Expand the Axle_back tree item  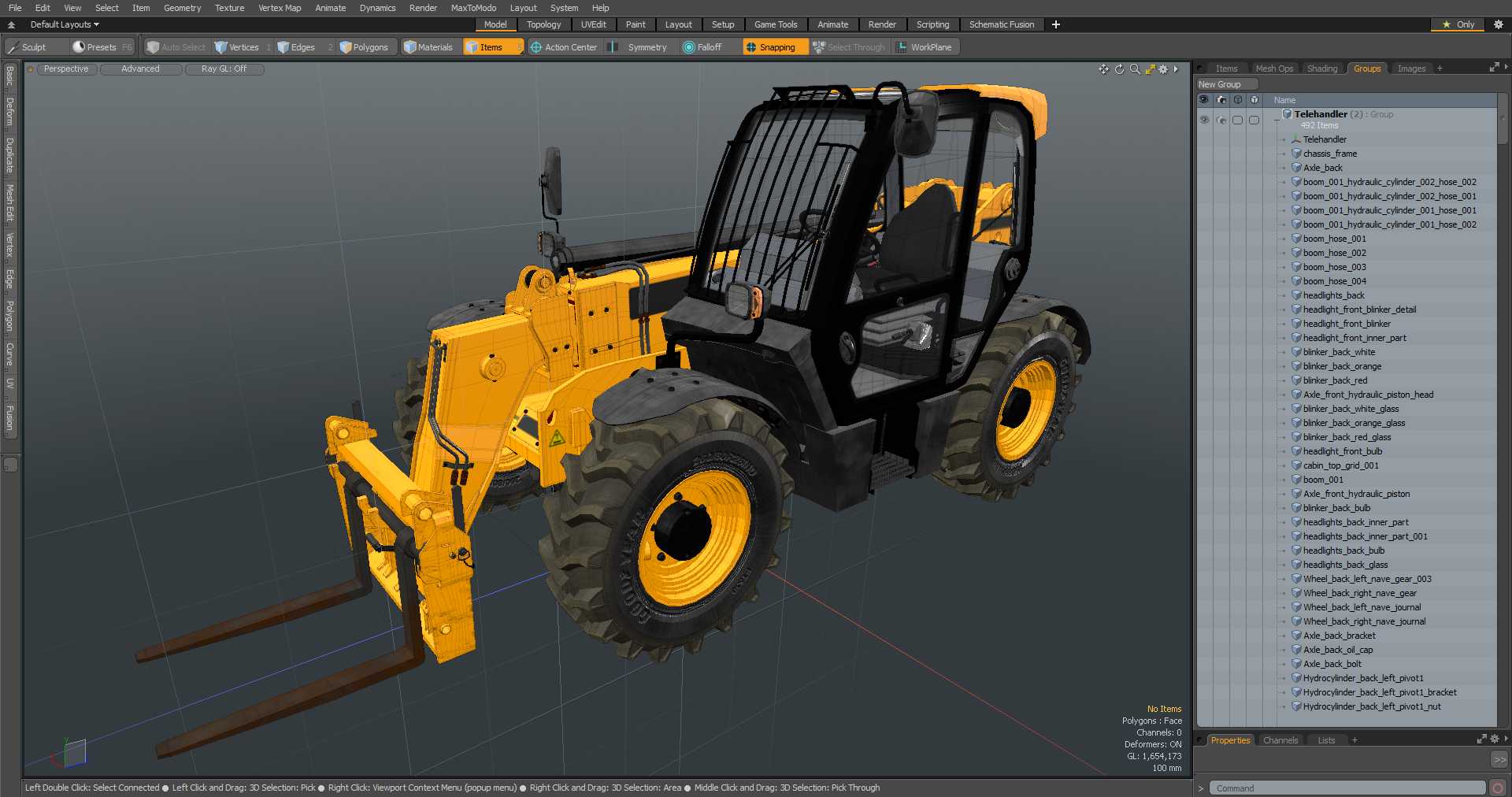[x=1284, y=169]
